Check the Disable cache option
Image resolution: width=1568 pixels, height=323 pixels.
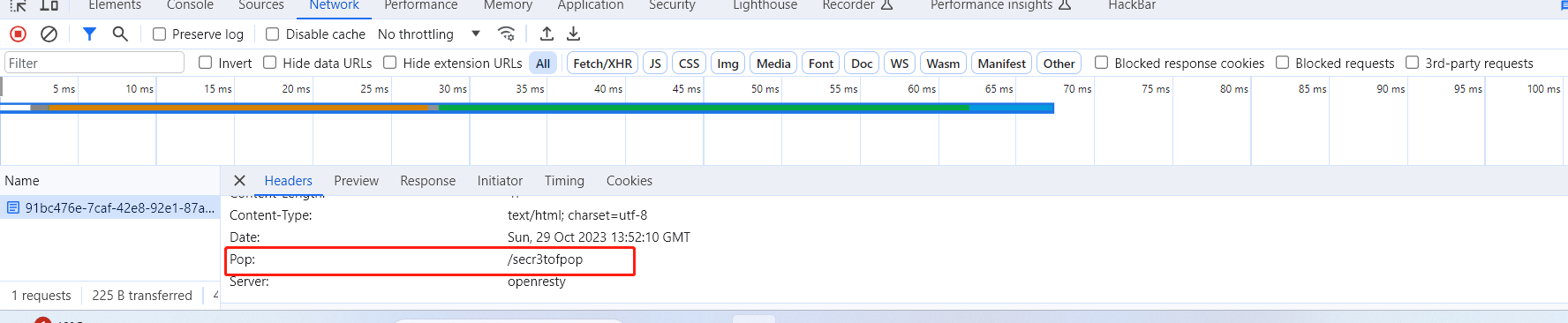click(273, 34)
